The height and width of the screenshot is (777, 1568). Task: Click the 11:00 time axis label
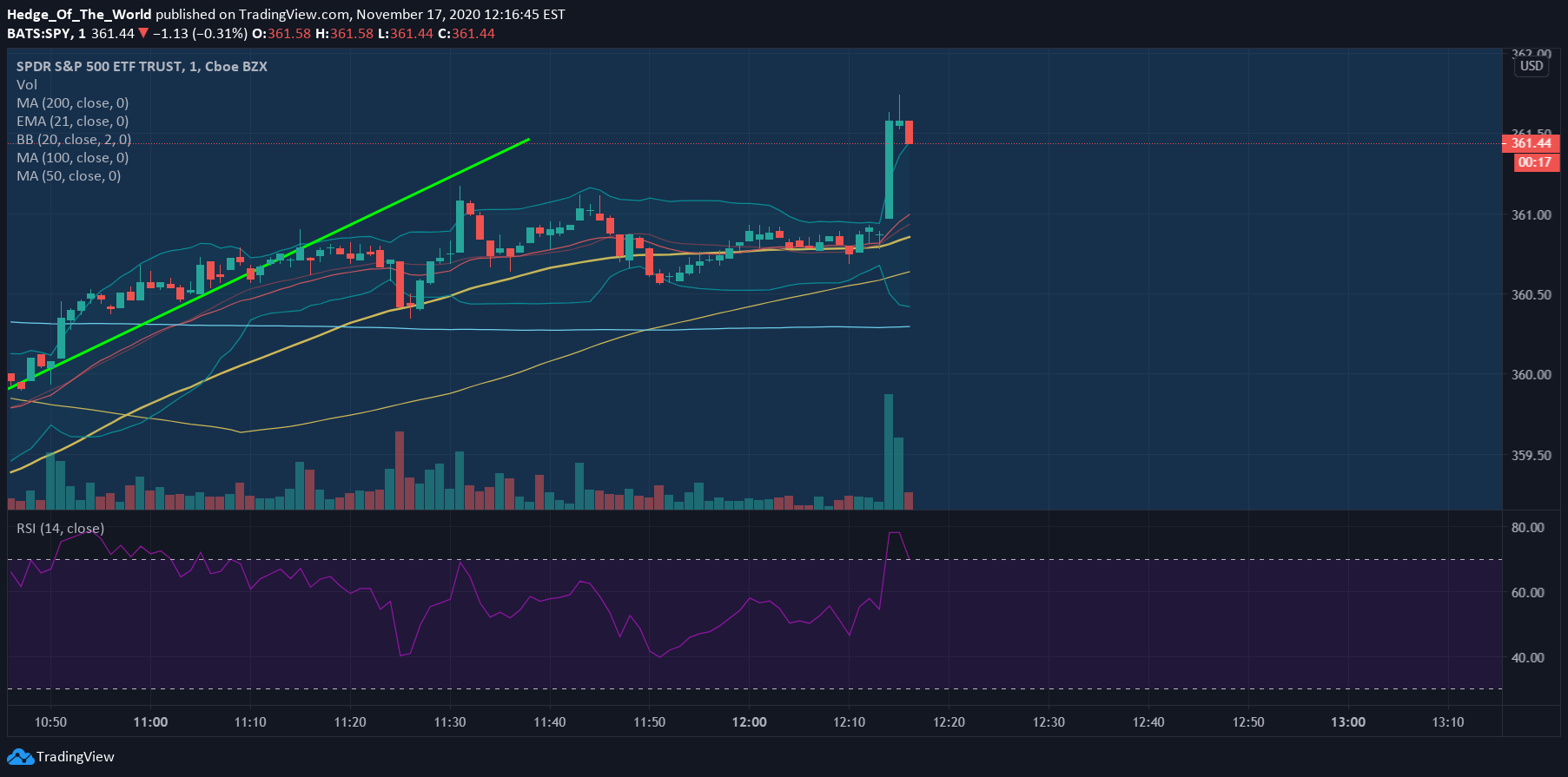coord(150,722)
